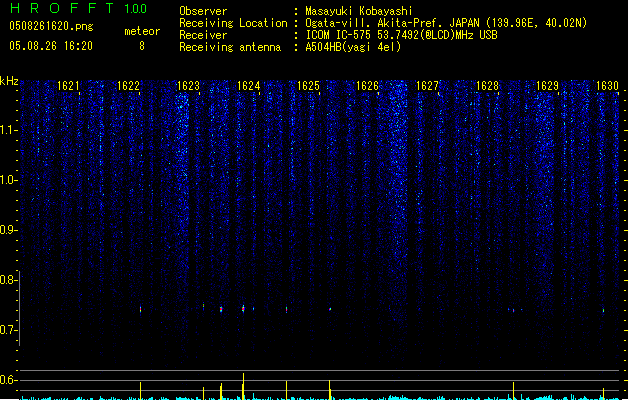Select observer name Masayuki Kobayashi

(359, 11)
